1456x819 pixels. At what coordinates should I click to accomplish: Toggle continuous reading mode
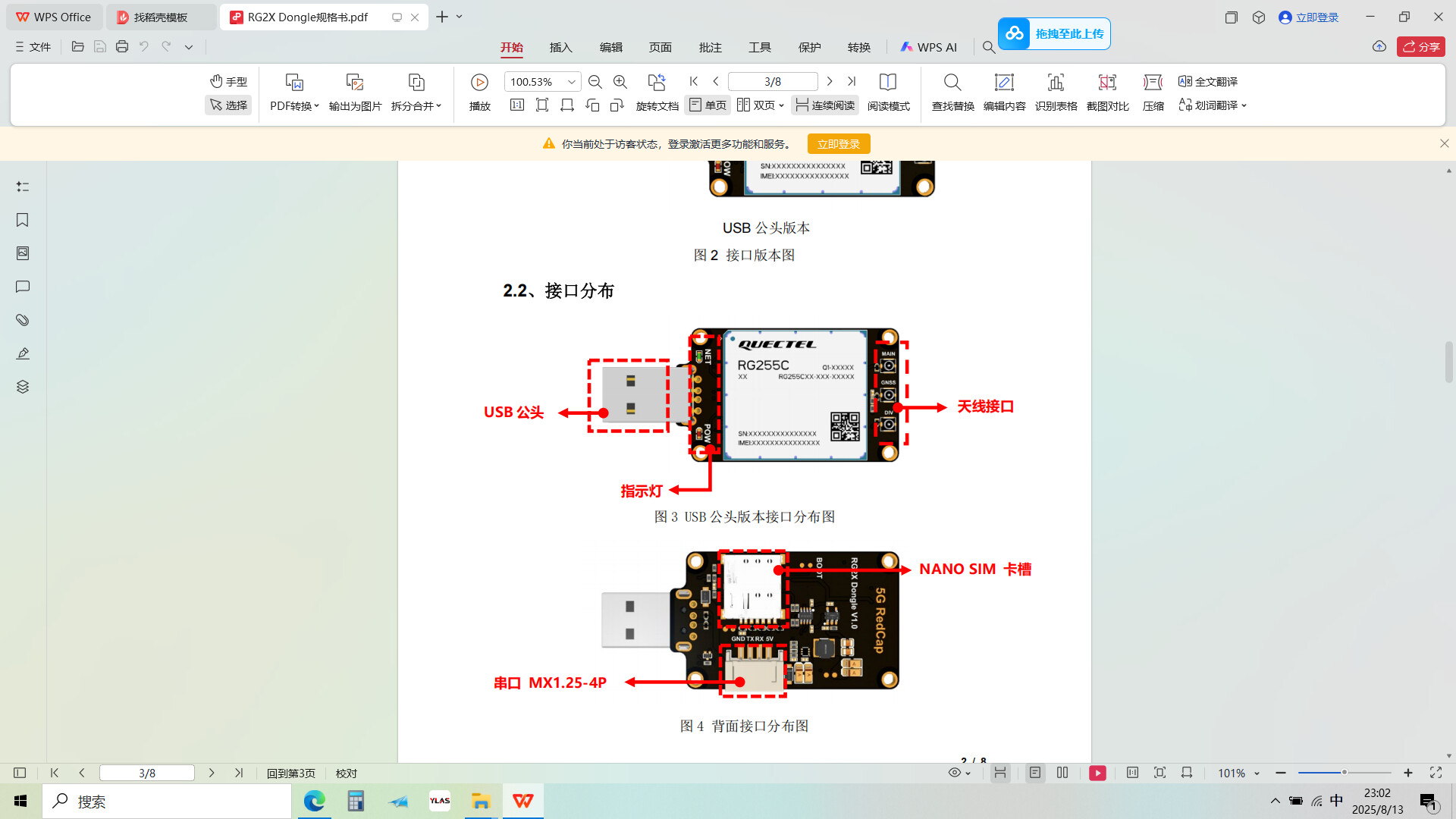(824, 105)
